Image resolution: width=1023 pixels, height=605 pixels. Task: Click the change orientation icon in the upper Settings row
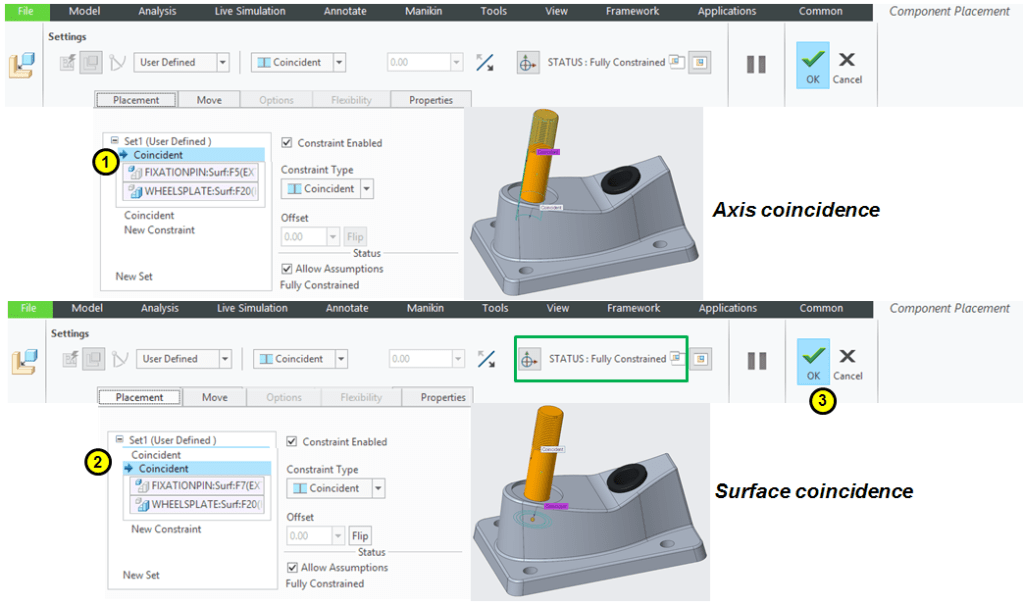pyautogui.click(x=485, y=62)
